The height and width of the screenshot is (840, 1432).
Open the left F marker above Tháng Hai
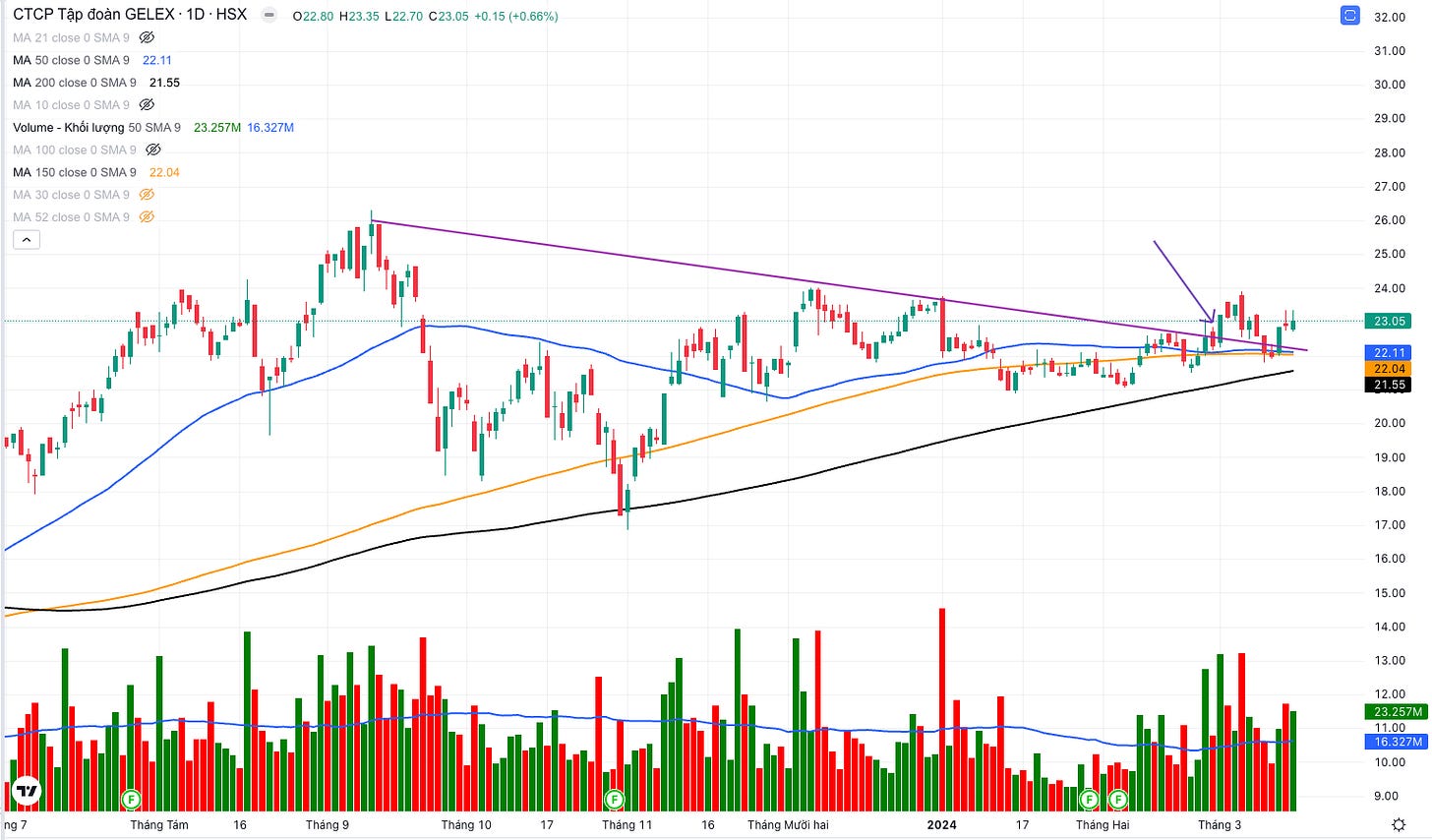(x=1089, y=798)
